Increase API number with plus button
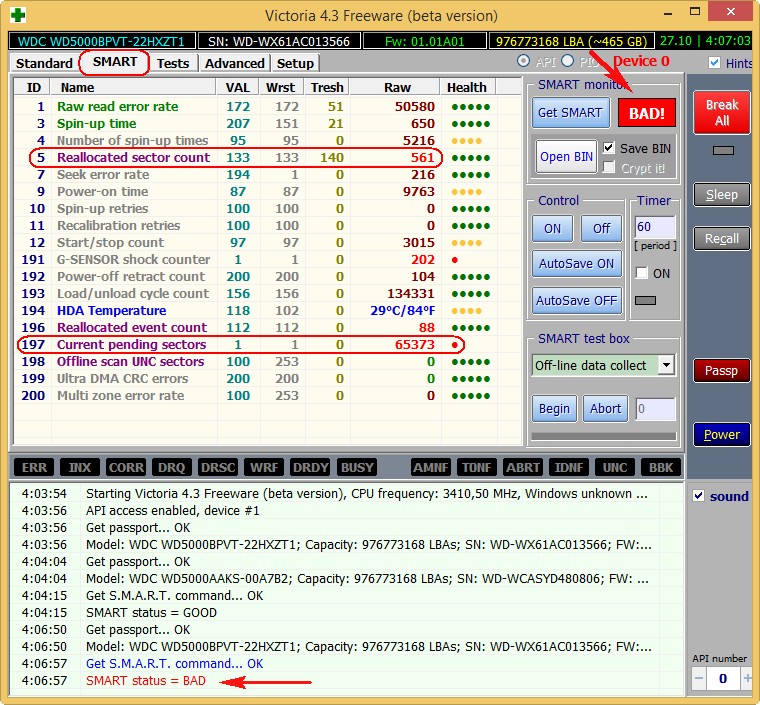Image resolution: width=760 pixels, height=705 pixels. pos(747,678)
